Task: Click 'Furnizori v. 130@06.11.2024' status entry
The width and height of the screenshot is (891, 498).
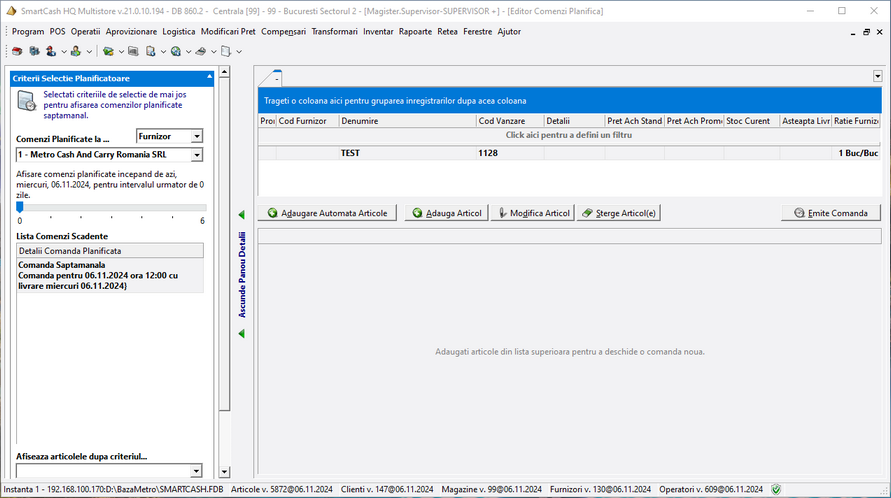Action: pos(601,489)
